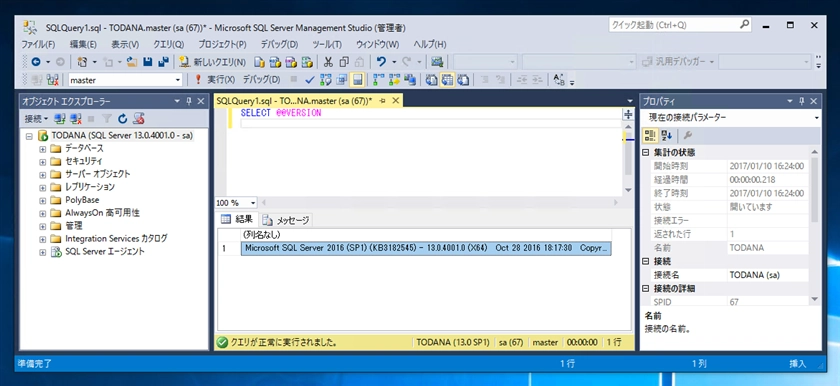Viewport: 840px width, 386px height.
Task: Click the 接続名 property row
Action: [x=730, y=275]
